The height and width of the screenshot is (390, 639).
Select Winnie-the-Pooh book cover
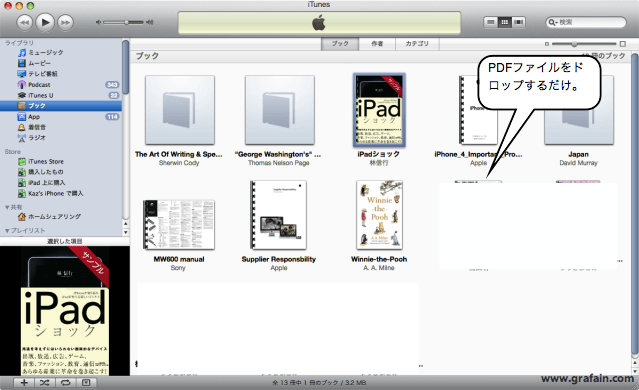(379, 215)
